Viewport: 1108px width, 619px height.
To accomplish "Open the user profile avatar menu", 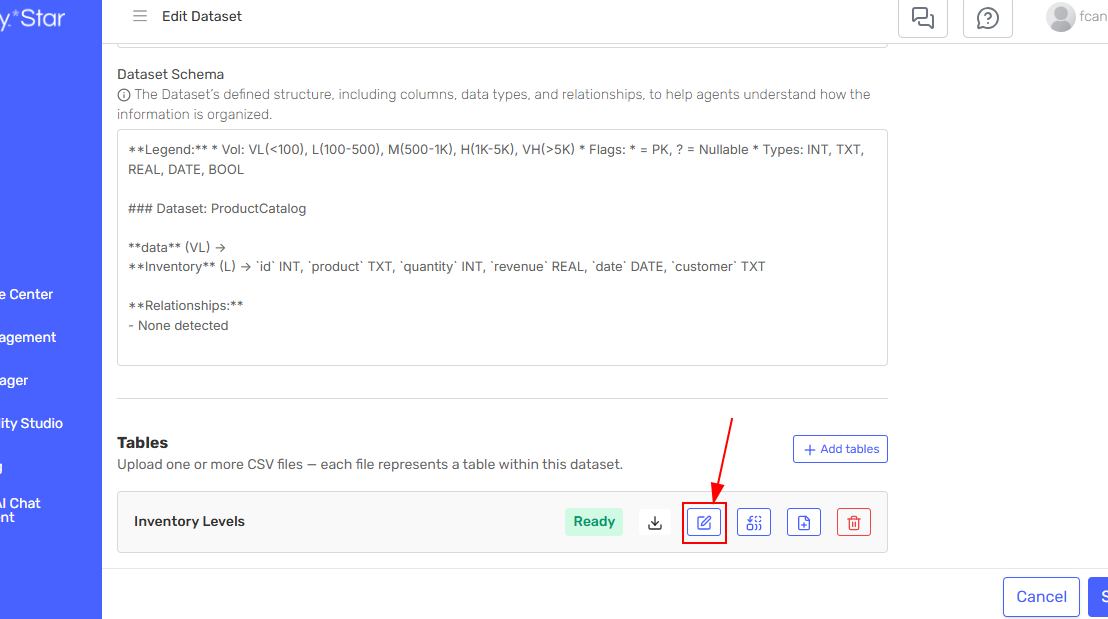I will click(1061, 17).
